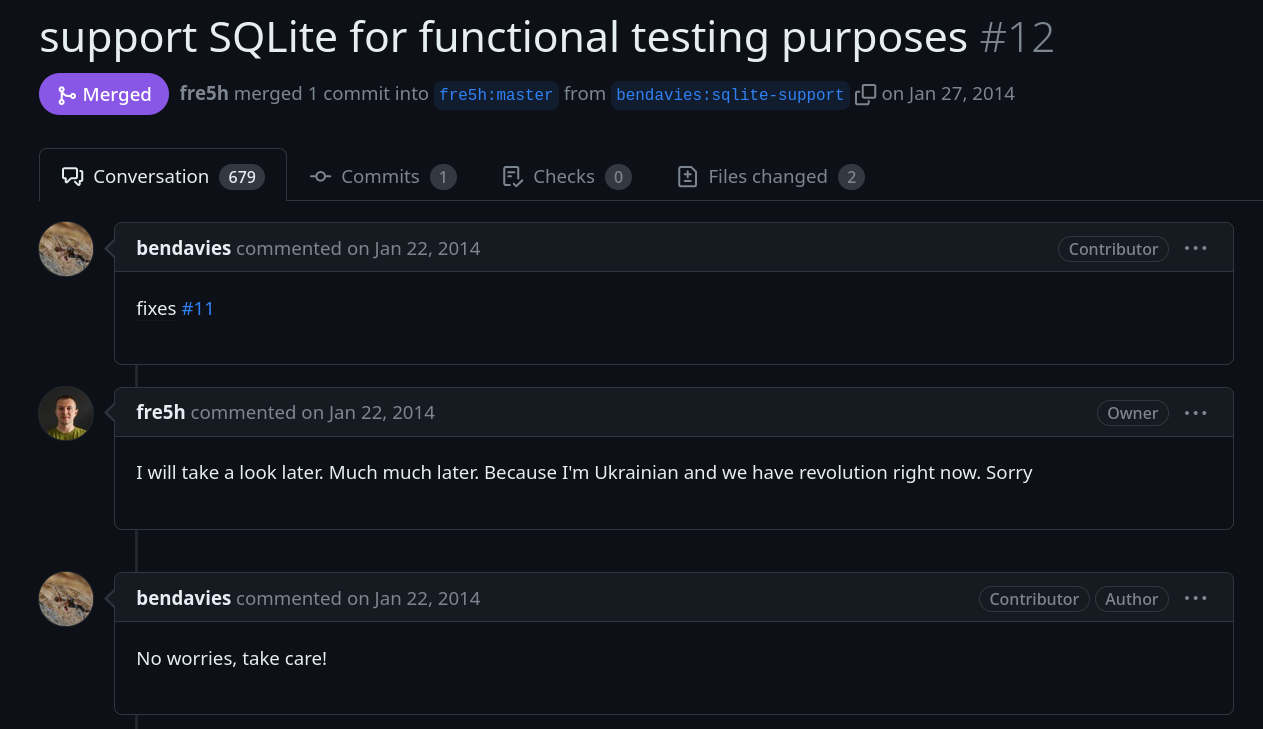Open bendavies author name on first comment
1263x729 pixels.
[184, 248]
